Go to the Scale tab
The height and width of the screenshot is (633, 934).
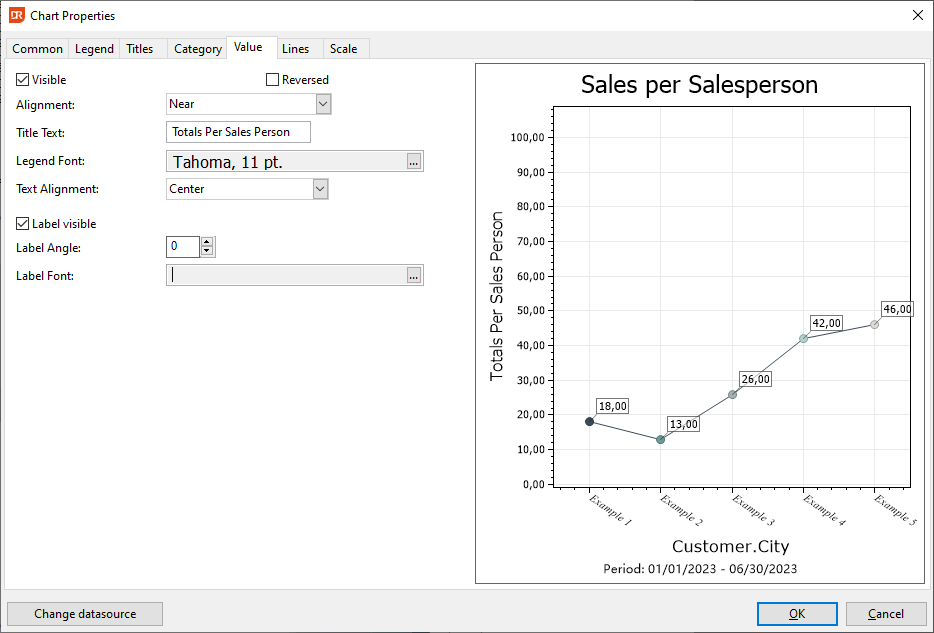pos(344,49)
